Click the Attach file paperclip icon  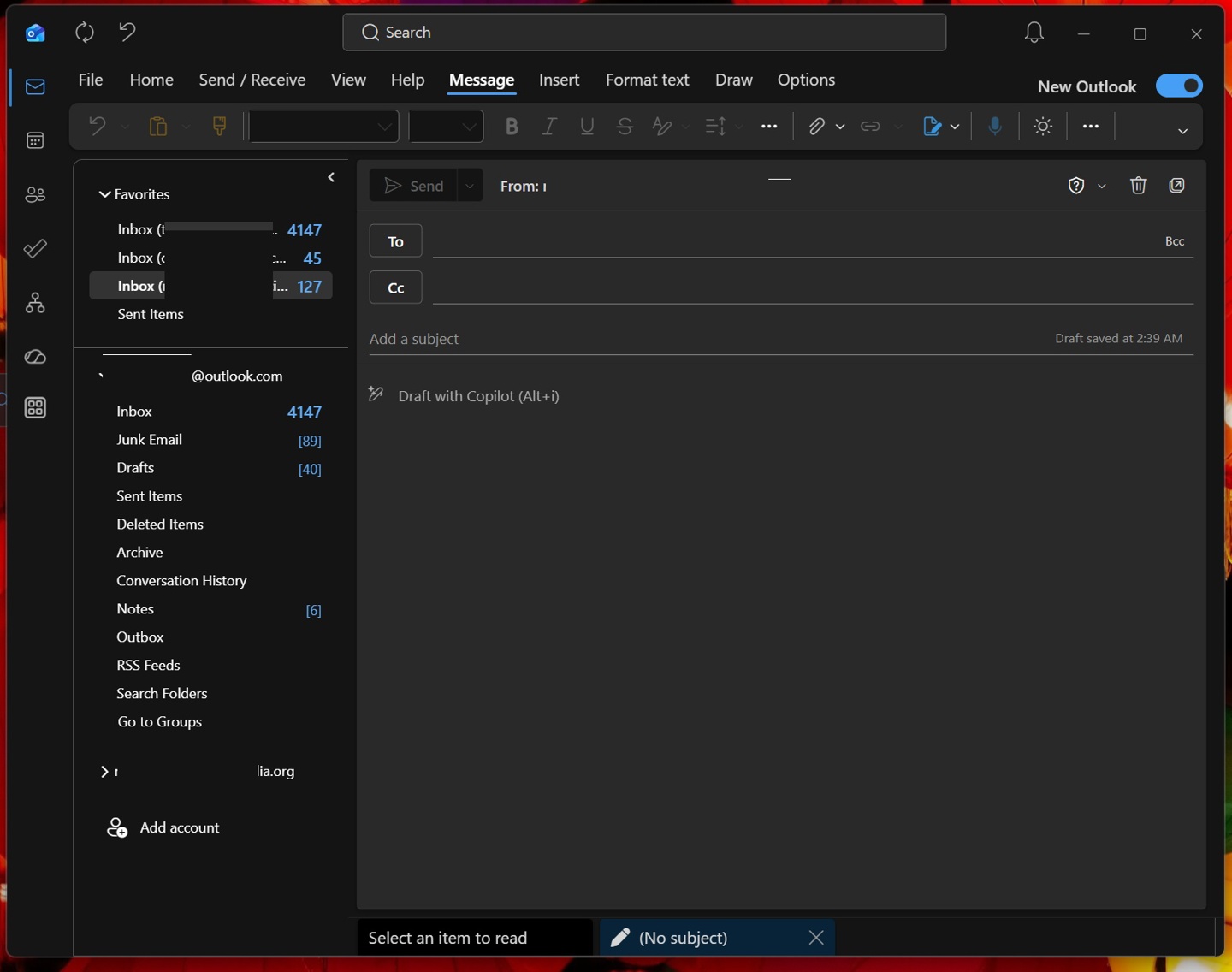pyautogui.click(x=817, y=127)
